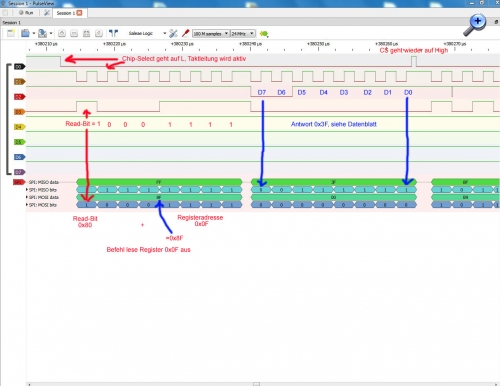Click the red SPI decoder label
The width and height of the screenshot is (500, 386).
[x=19, y=182]
